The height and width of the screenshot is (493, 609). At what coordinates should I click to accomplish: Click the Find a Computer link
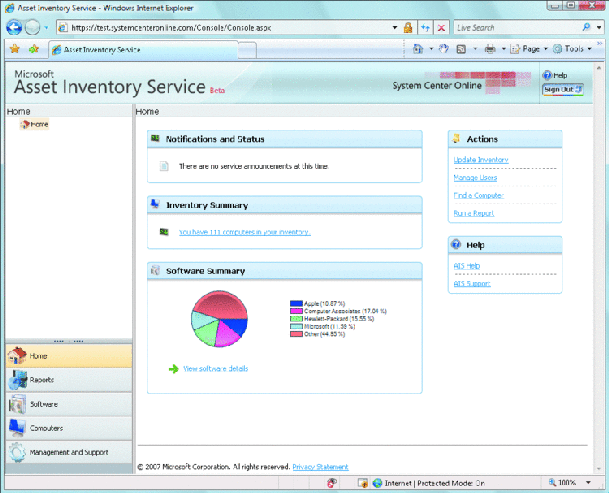coord(478,195)
